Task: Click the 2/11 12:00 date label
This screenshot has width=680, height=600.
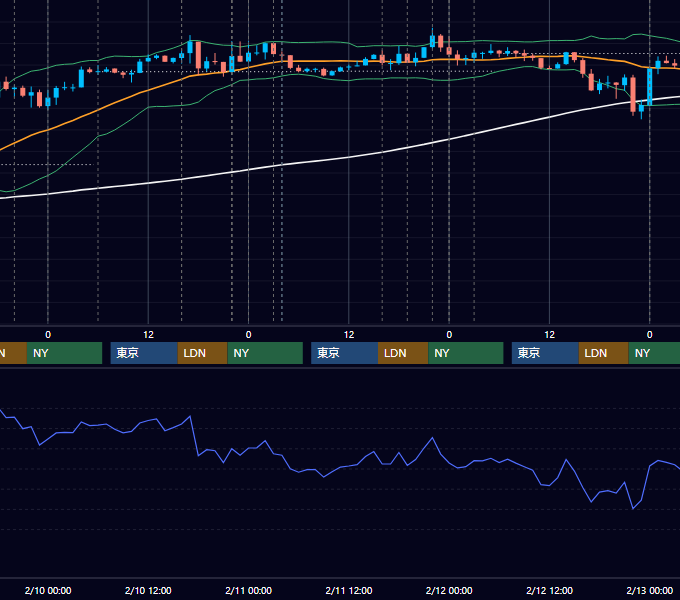Action: (349, 590)
